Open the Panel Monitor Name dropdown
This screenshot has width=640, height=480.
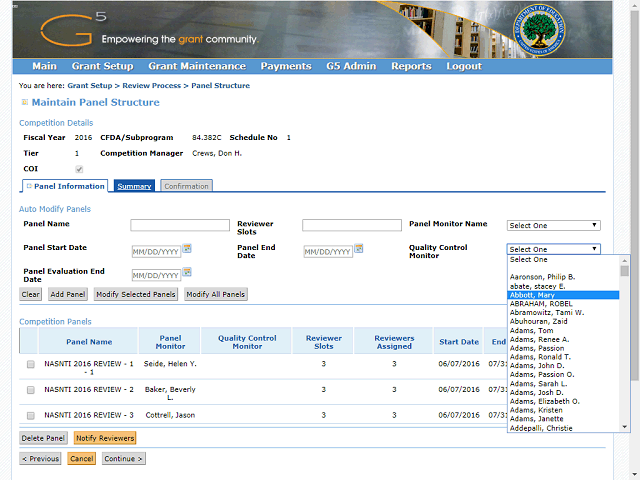point(553,225)
